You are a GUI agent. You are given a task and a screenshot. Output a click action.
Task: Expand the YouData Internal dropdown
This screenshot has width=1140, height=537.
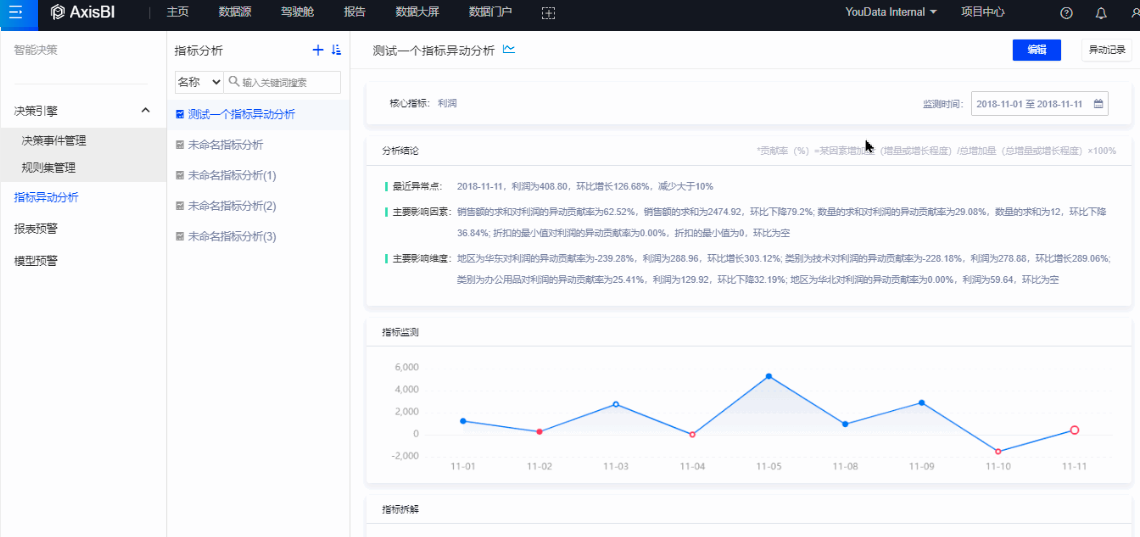(890, 12)
